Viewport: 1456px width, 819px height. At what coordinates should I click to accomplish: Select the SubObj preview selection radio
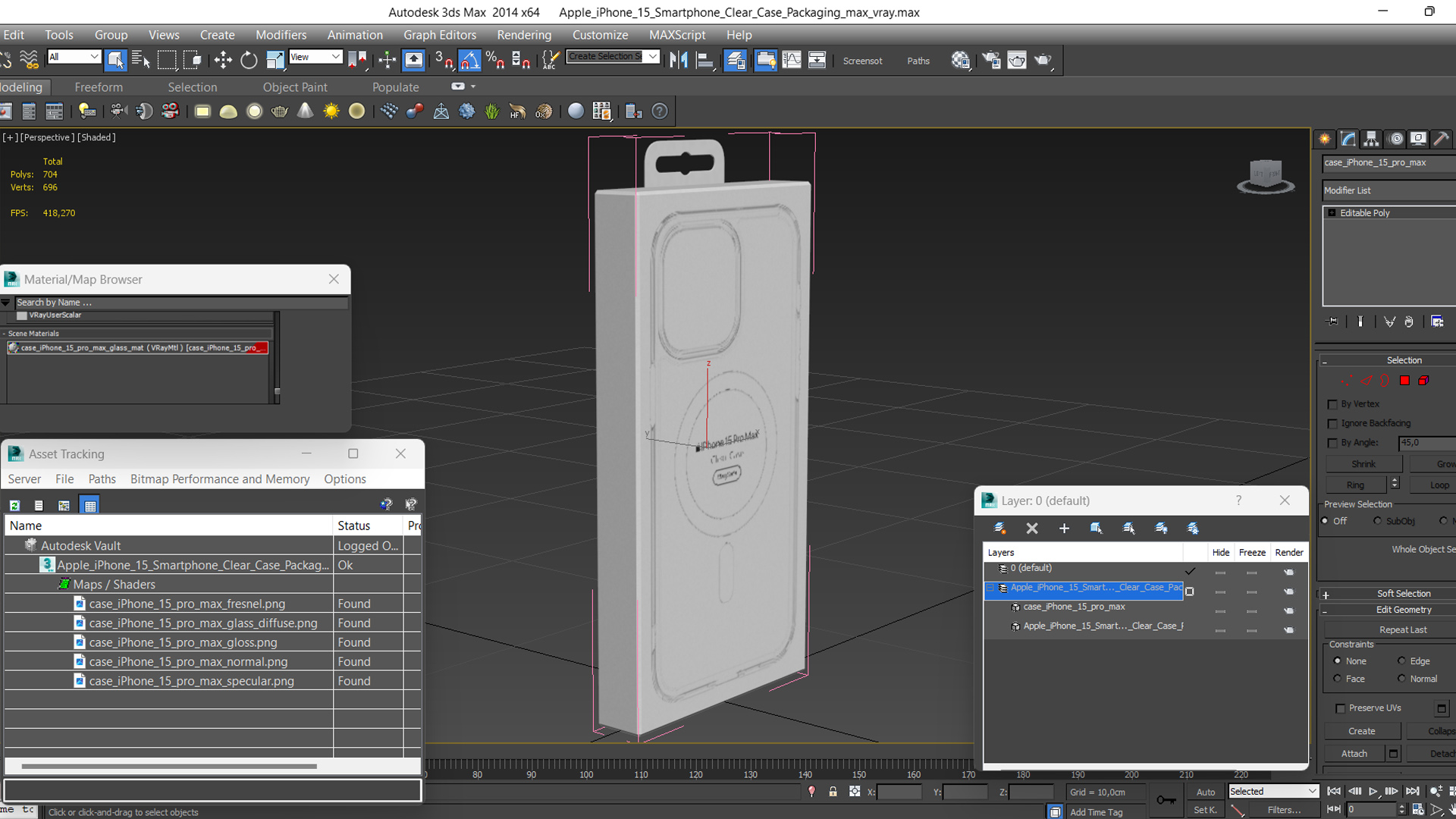pos(1377,521)
